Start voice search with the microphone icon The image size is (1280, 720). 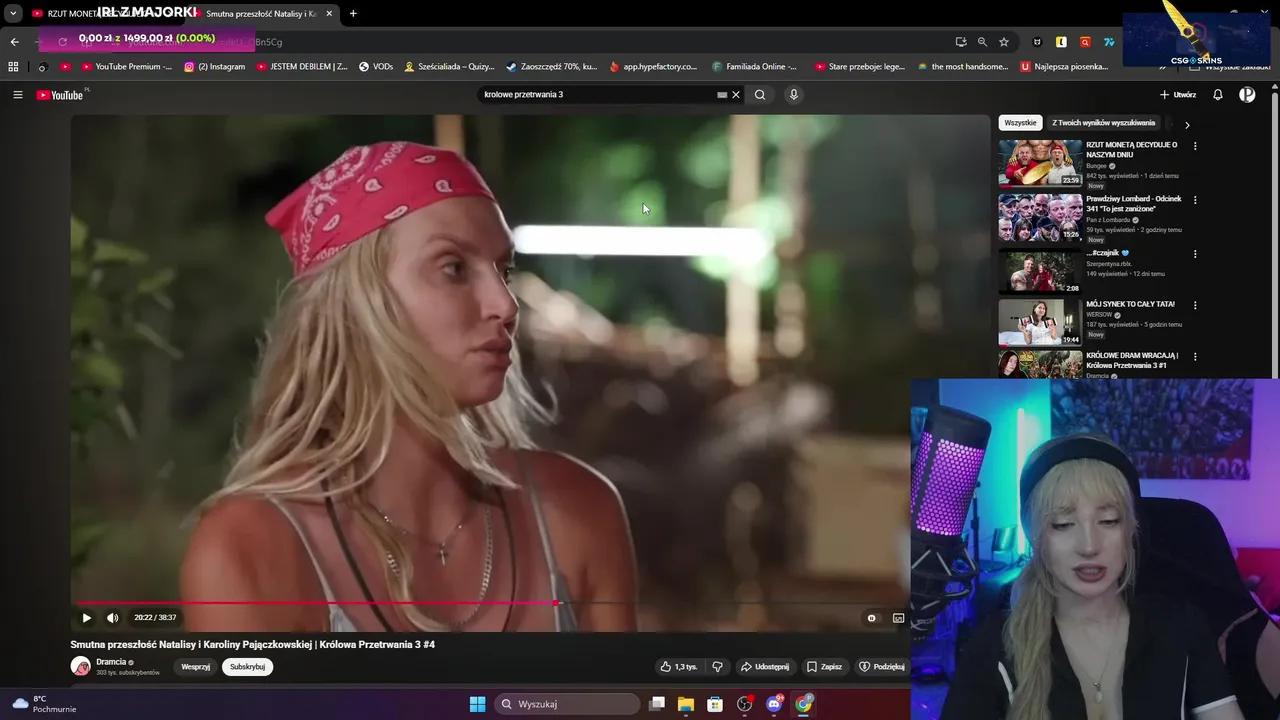[x=794, y=95]
